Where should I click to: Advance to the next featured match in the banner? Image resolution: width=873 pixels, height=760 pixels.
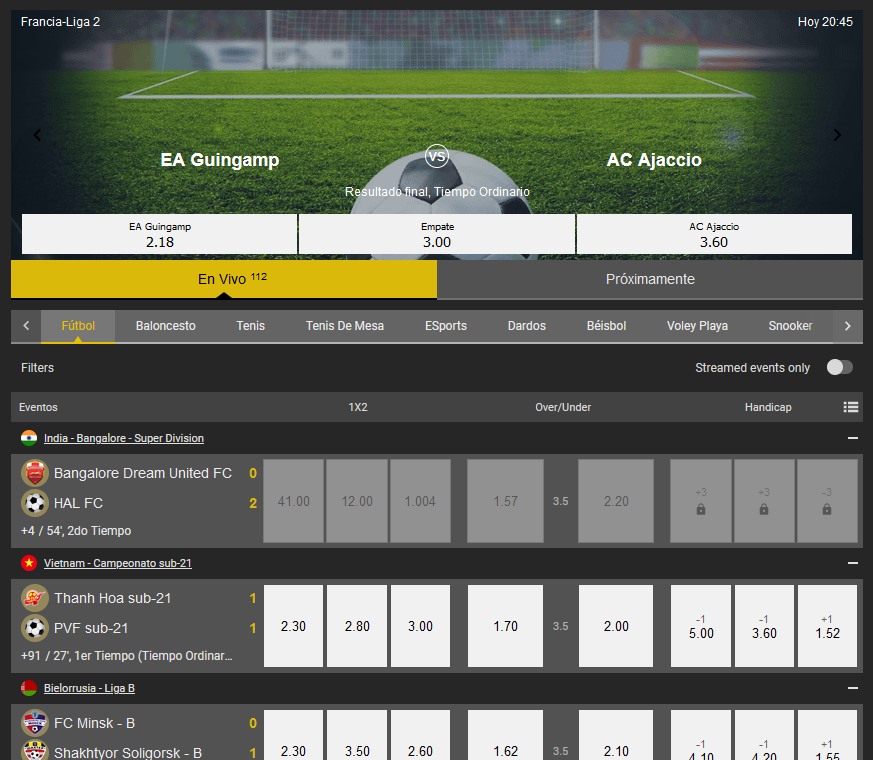837,135
